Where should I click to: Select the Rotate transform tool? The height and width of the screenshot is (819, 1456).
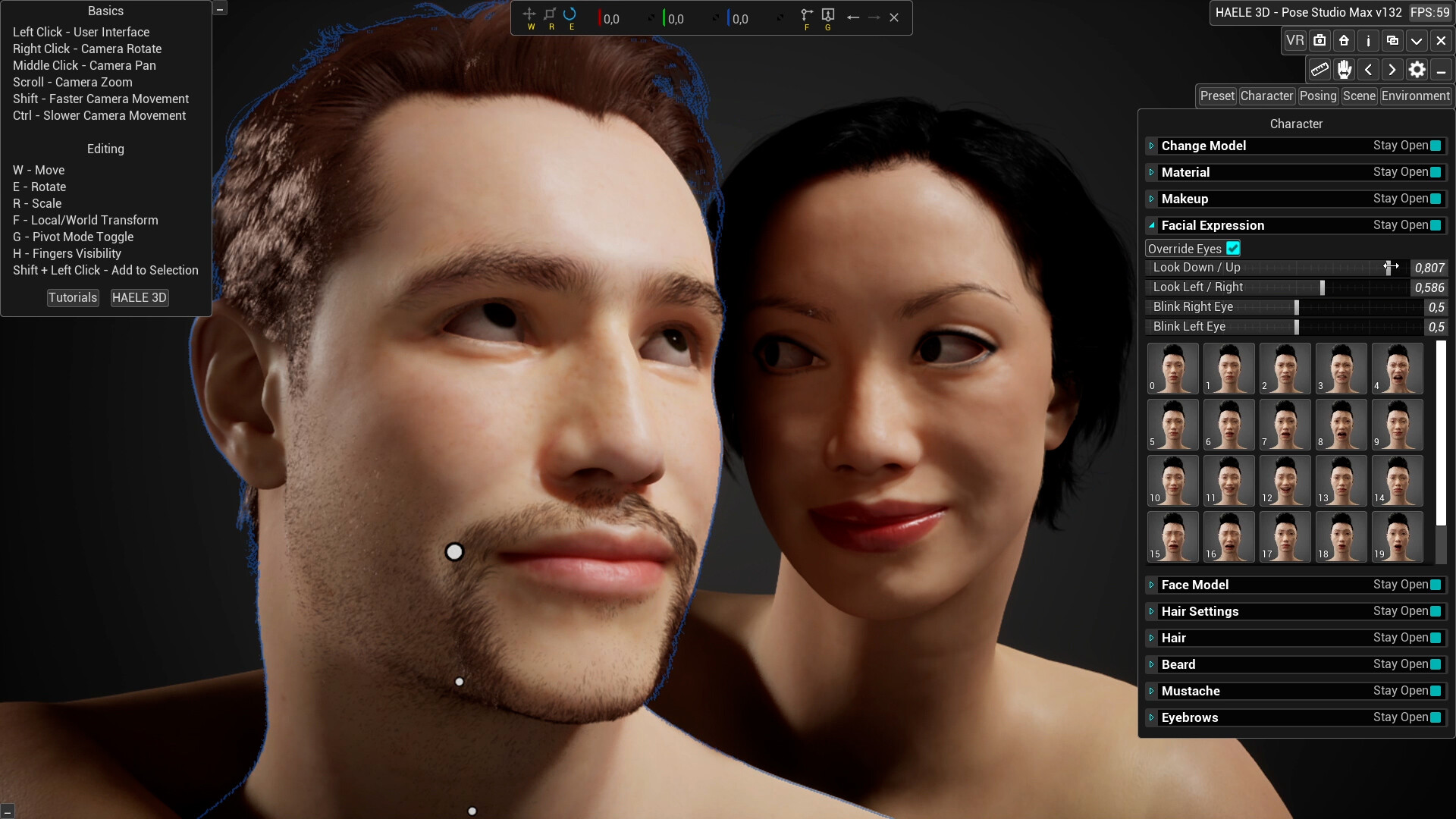(x=570, y=14)
